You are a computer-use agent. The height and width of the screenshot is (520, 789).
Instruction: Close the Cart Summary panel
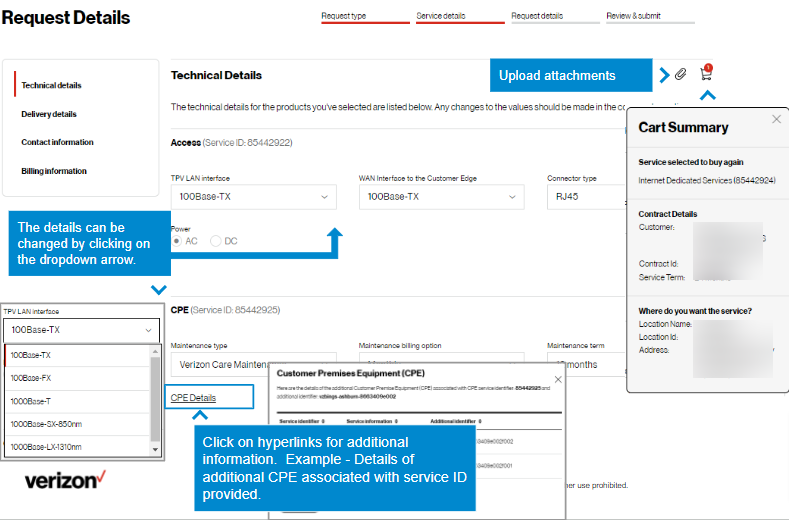point(776,119)
